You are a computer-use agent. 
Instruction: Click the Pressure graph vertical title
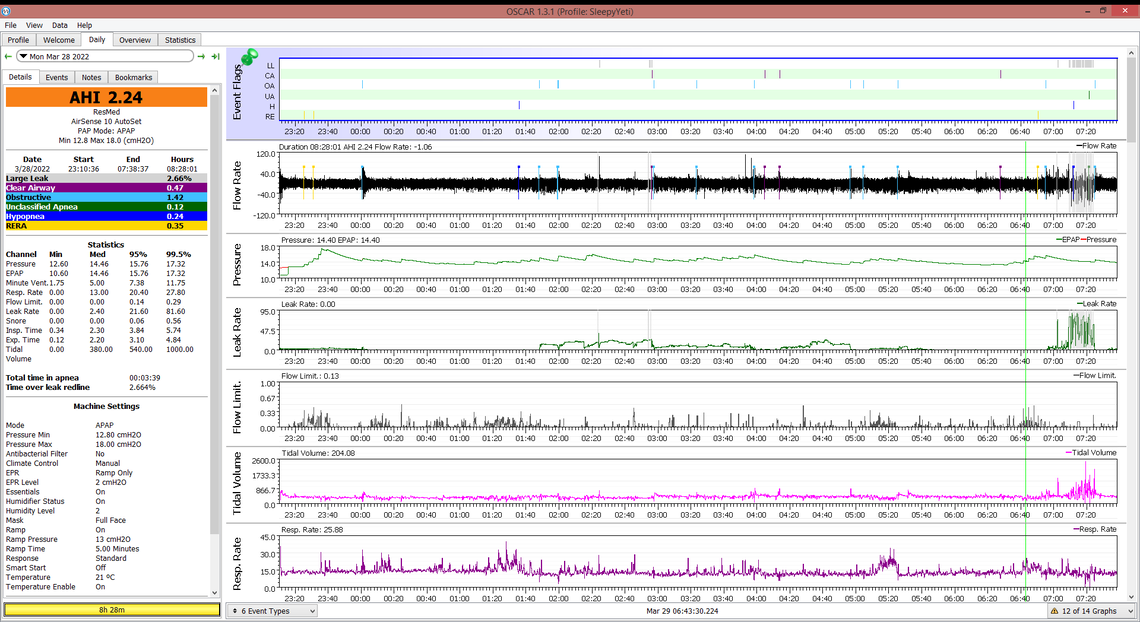pyautogui.click(x=237, y=264)
